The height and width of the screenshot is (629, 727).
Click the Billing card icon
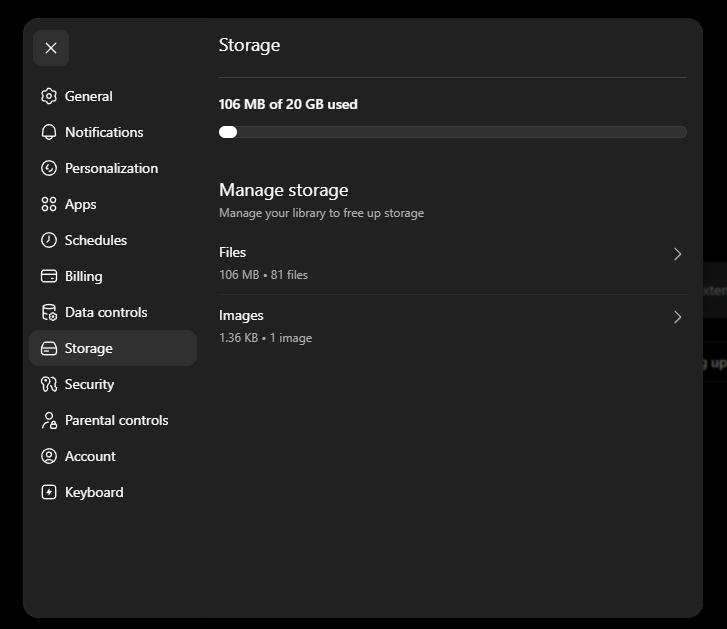(x=49, y=276)
